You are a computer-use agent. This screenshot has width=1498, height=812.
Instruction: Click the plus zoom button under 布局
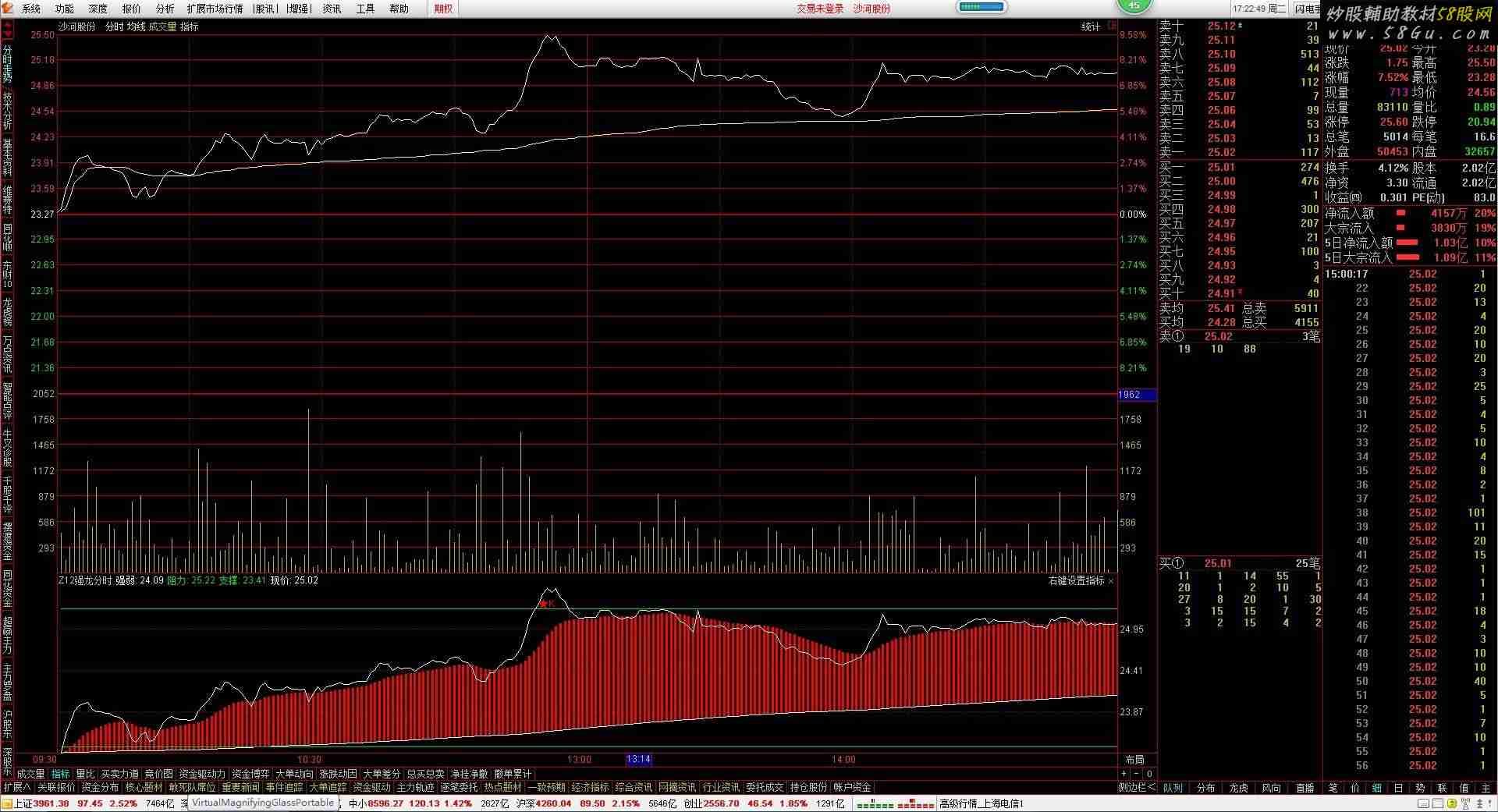[x=1123, y=774]
